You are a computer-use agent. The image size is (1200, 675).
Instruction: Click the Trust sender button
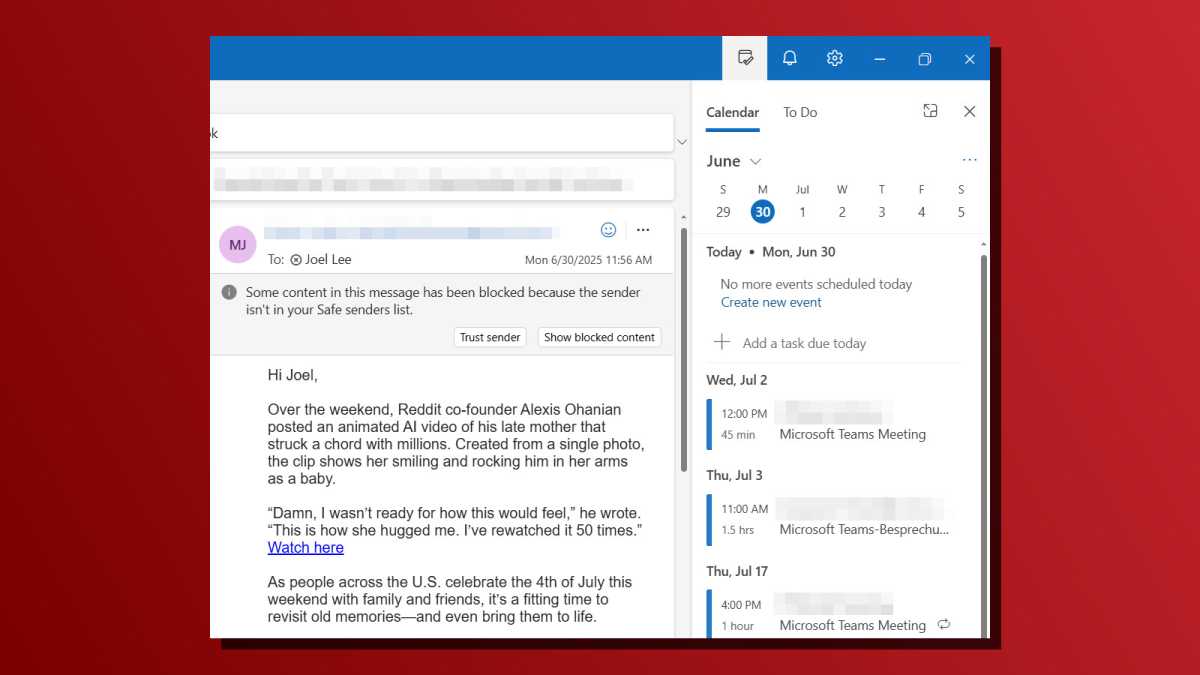click(490, 337)
